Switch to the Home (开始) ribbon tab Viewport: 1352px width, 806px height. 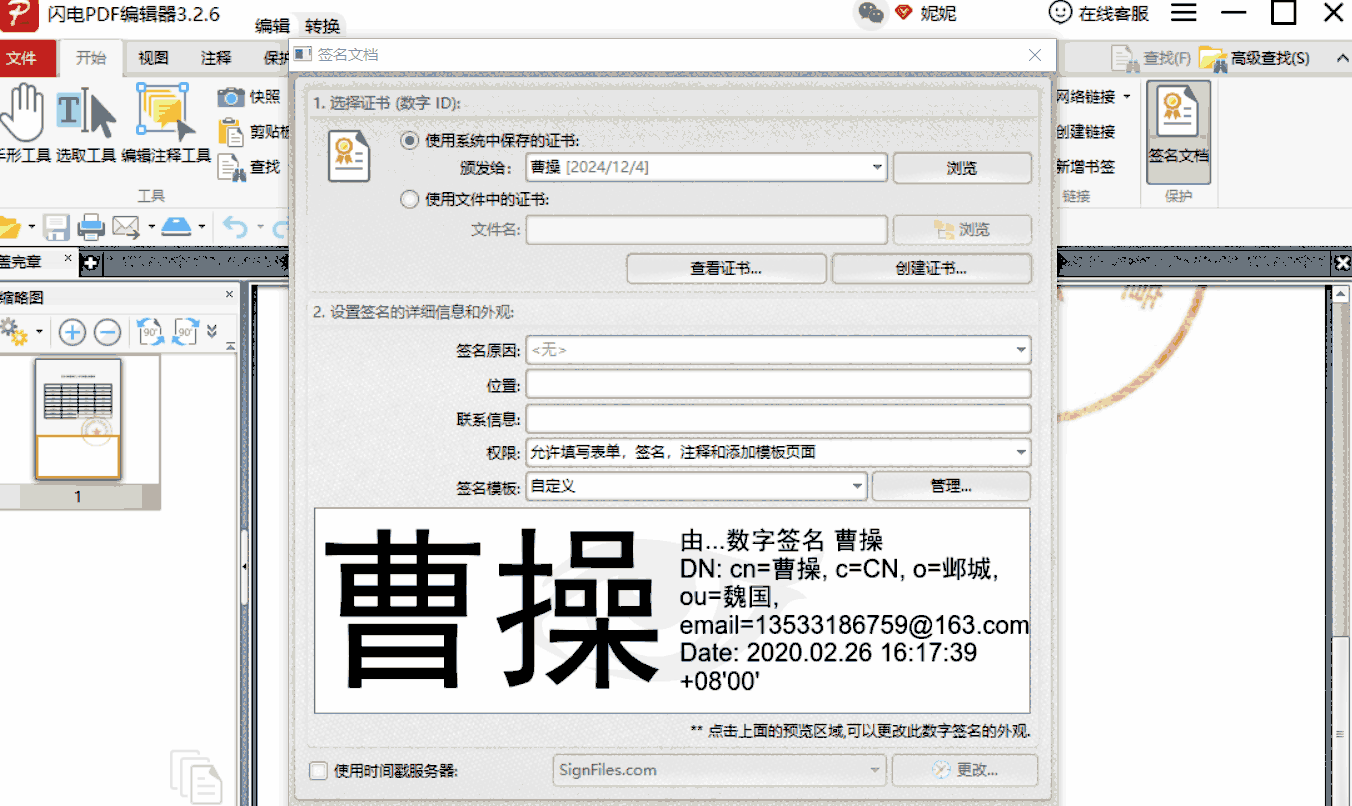[91, 58]
